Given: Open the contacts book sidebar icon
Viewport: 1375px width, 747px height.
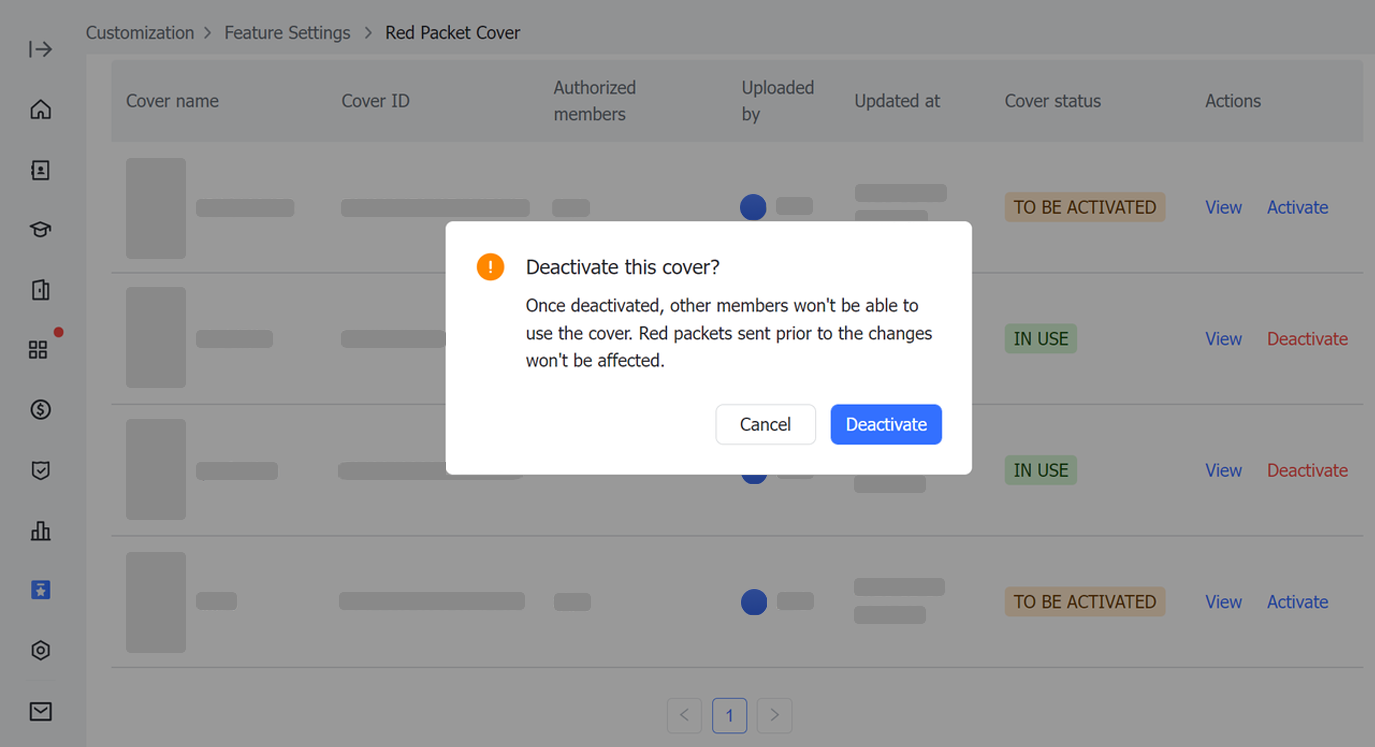Looking at the screenshot, I should point(40,170).
